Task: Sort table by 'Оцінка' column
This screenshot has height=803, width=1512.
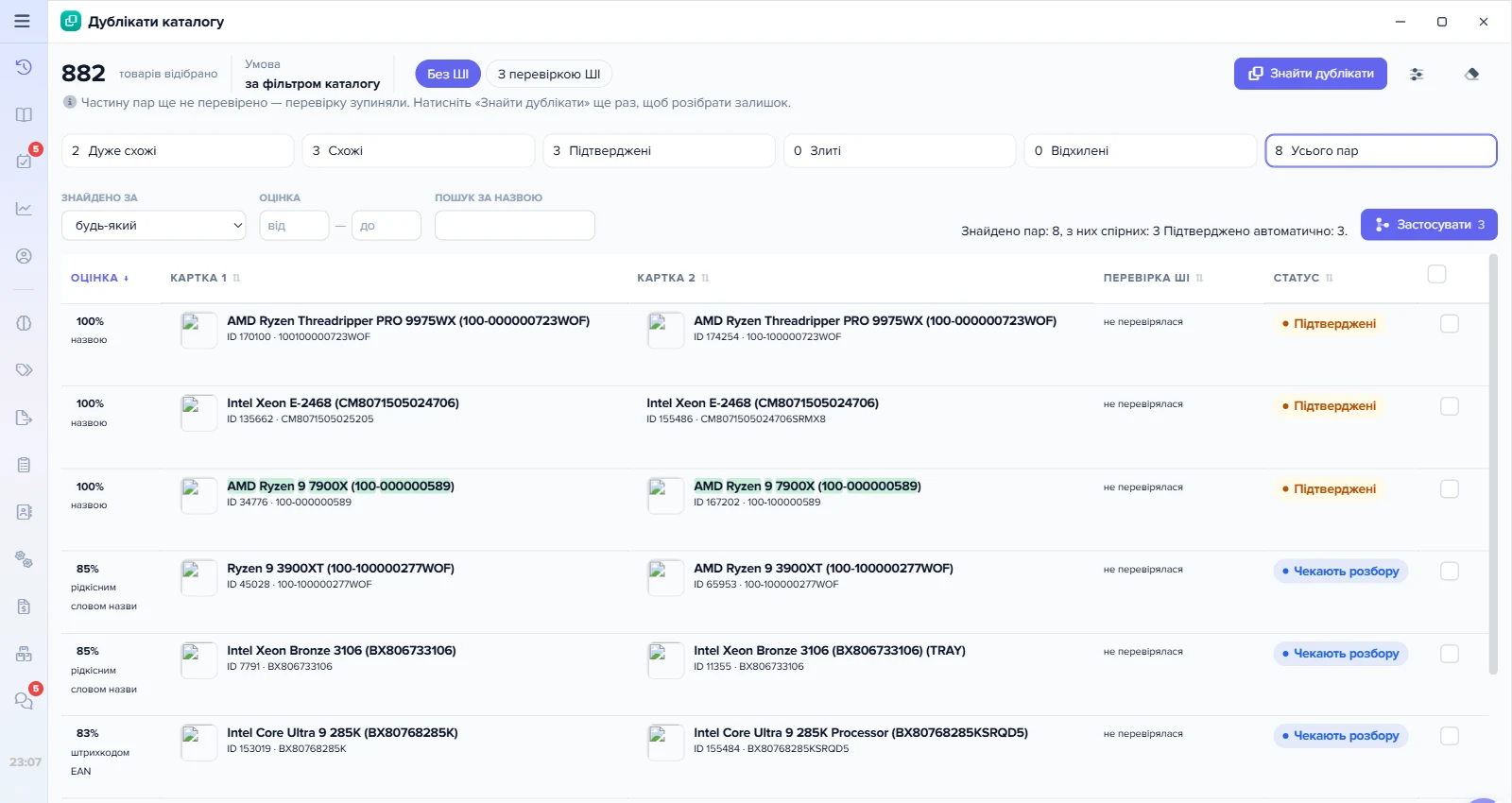Action: pos(99,278)
